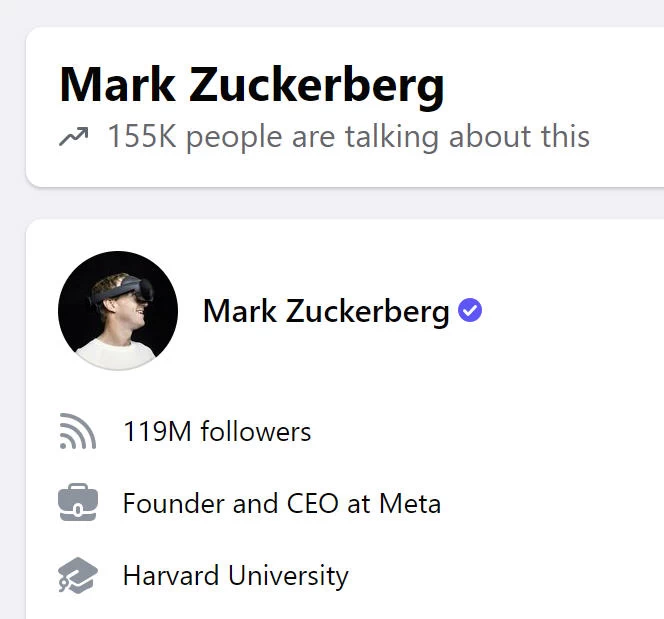This screenshot has width=664, height=619.
Task: Click the trending arrow icon
Action: (x=74, y=137)
